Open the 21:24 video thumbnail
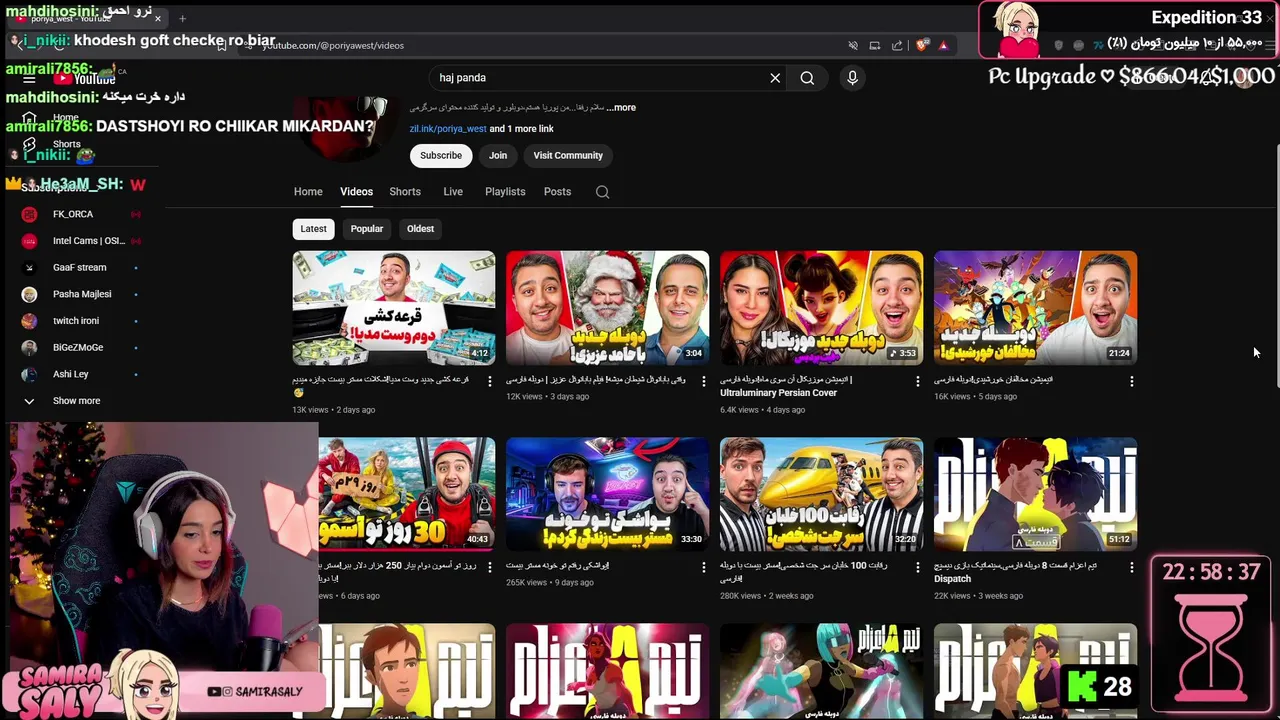Image resolution: width=1280 pixels, height=720 pixels. tap(1036, 308)
